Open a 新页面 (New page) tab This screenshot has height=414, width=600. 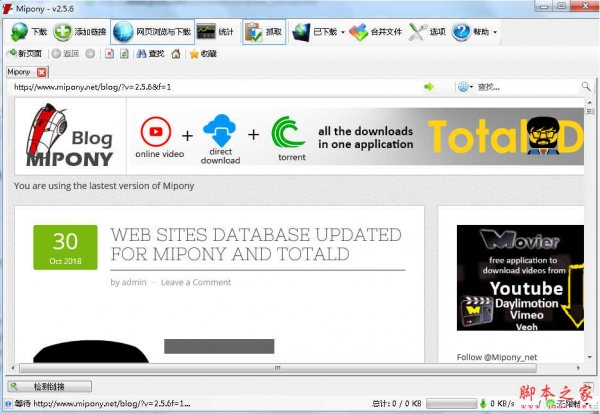24,54
